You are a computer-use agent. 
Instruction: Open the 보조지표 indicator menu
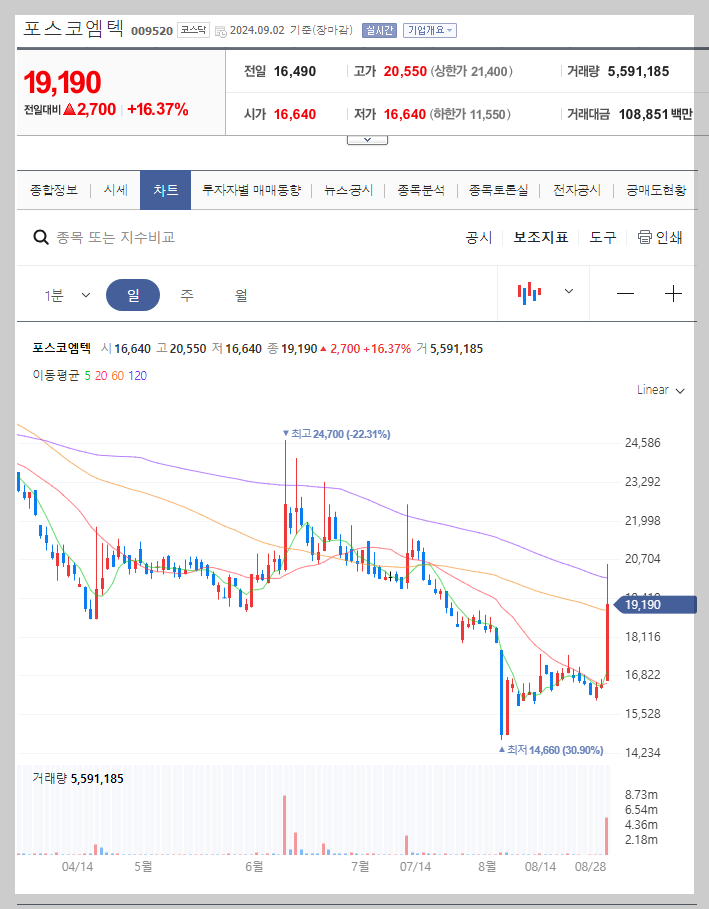point(540,237)
